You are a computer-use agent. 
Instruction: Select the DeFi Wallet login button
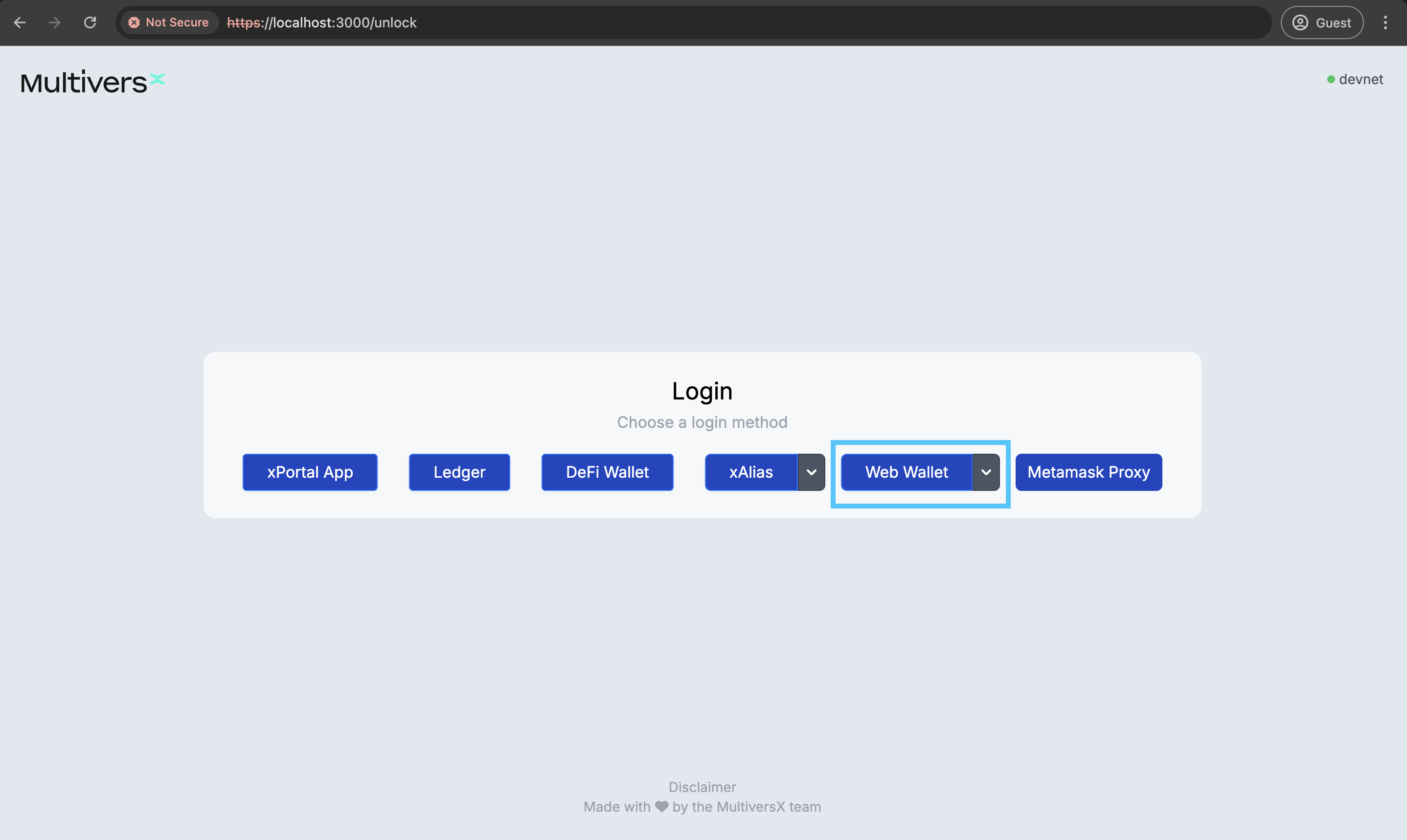tap(607, 472)
